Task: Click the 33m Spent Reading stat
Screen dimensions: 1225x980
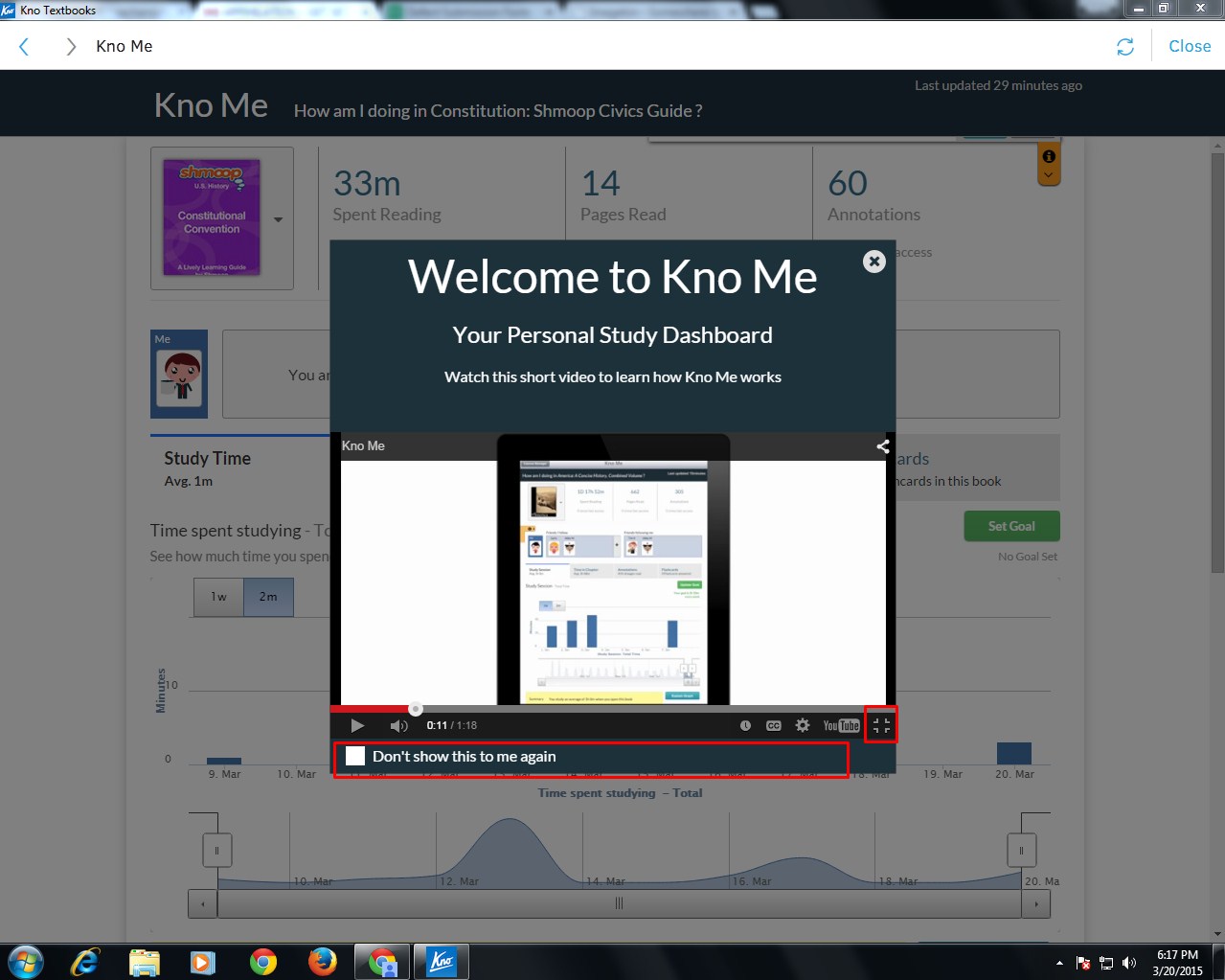Action: [387, 196]
